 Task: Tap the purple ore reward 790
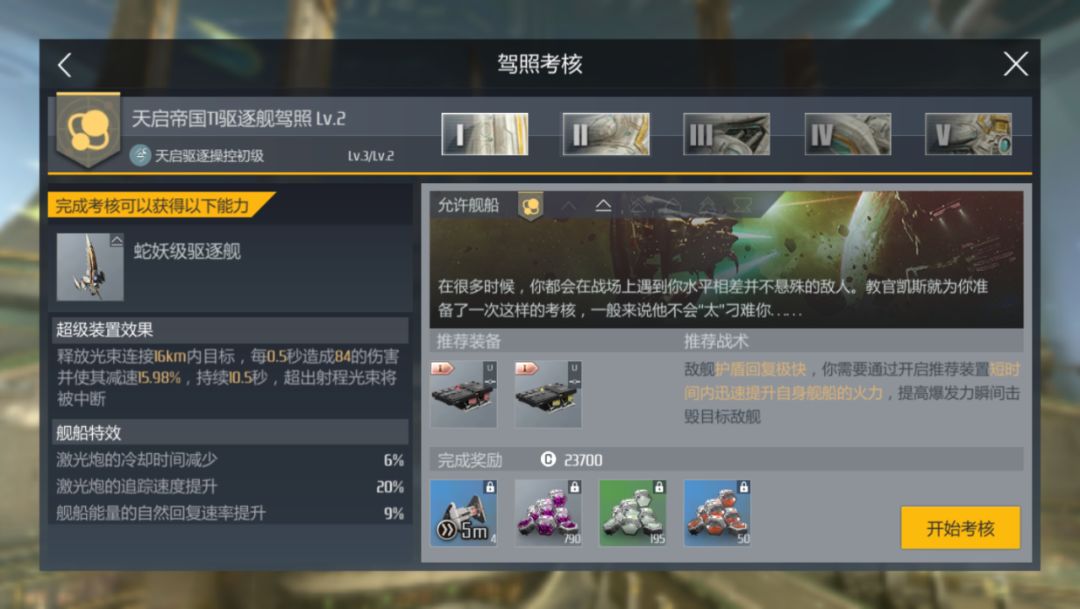pos(548,513)
